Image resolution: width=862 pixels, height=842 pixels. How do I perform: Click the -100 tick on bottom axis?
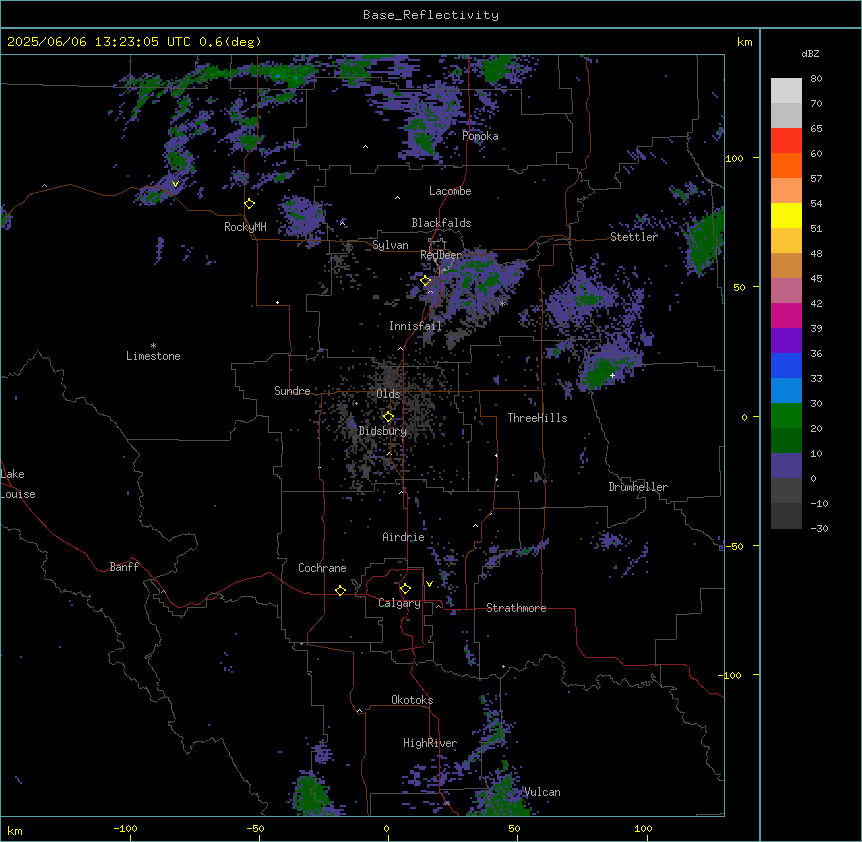[126, 828]
